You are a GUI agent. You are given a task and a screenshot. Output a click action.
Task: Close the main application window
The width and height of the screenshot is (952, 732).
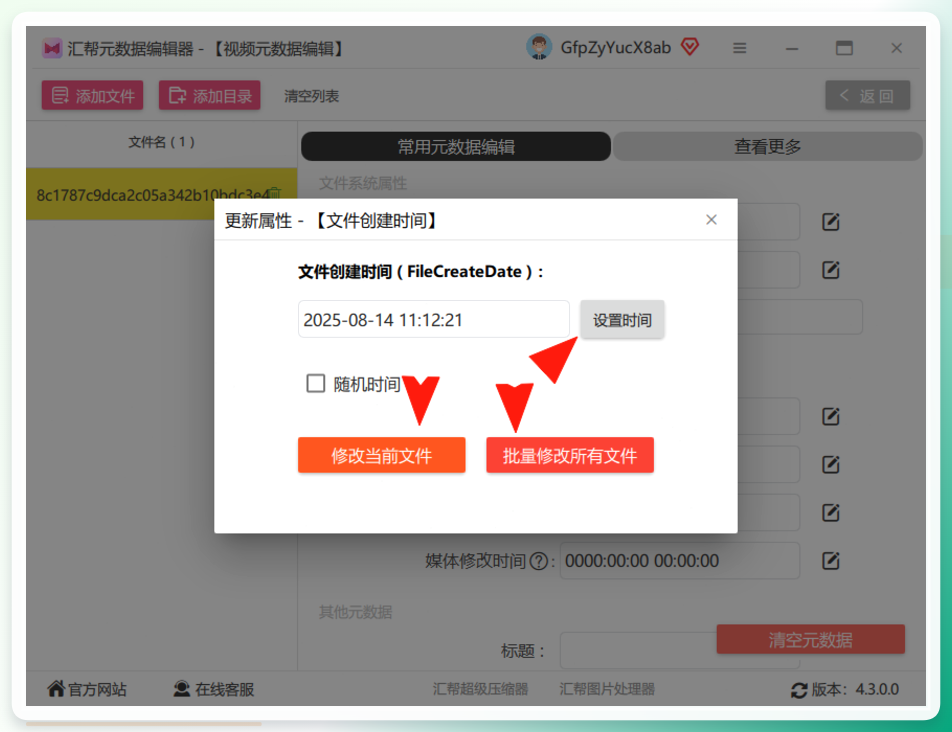pyautogui.click(x=896, y=48)
